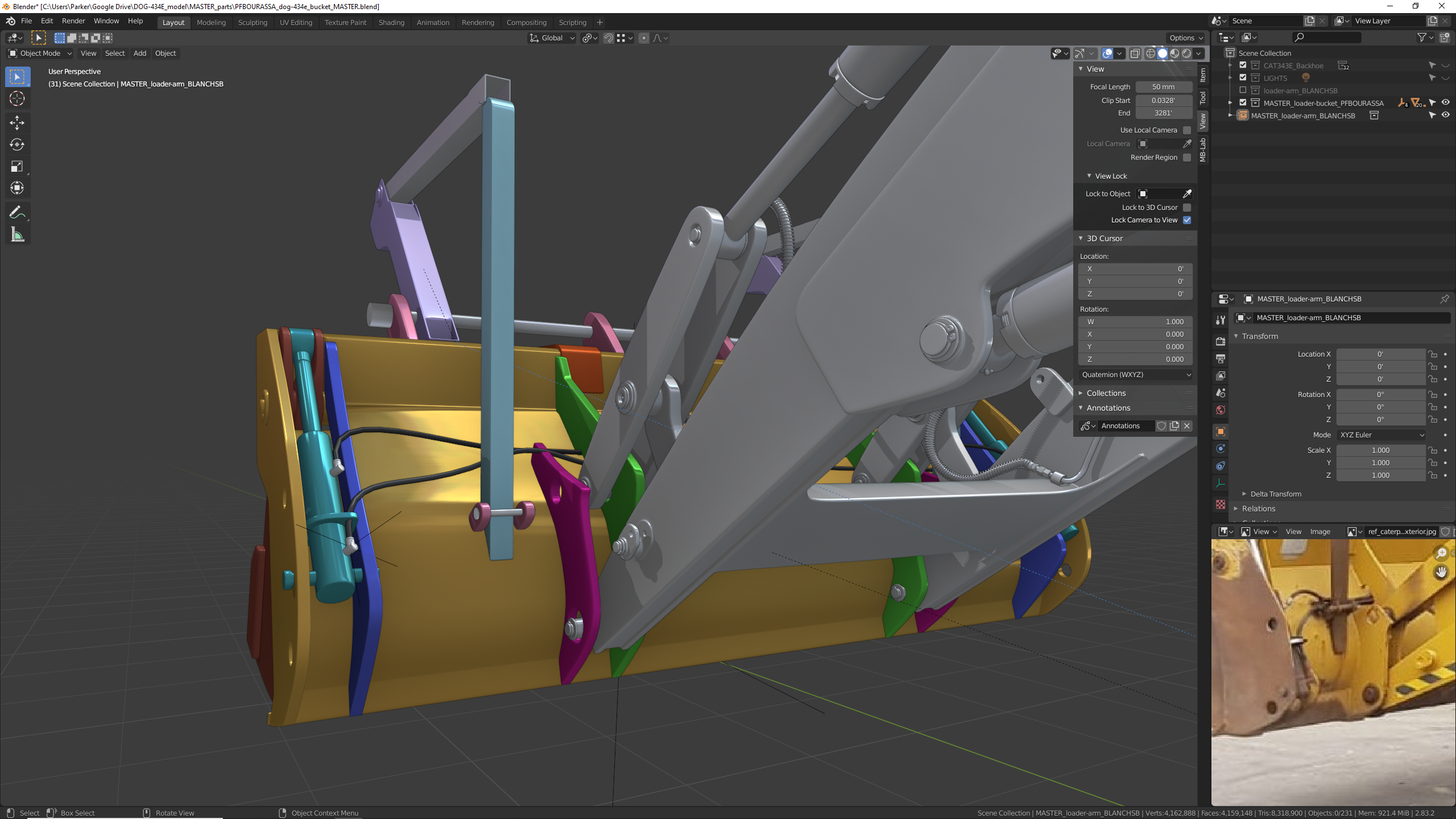Choose the Measure ruler tool
Screen dimensions: 1456x819
17,235
